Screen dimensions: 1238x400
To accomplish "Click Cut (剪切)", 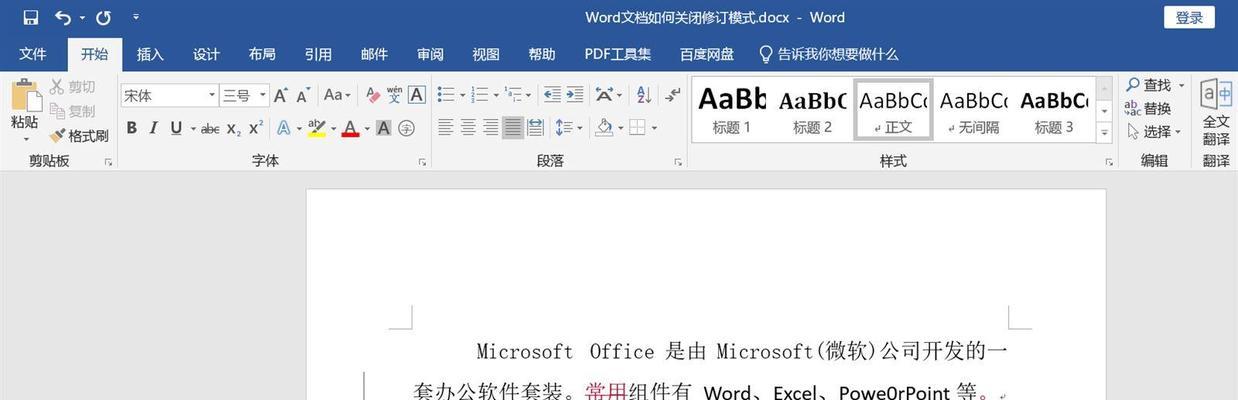I will tap(72, 87).
